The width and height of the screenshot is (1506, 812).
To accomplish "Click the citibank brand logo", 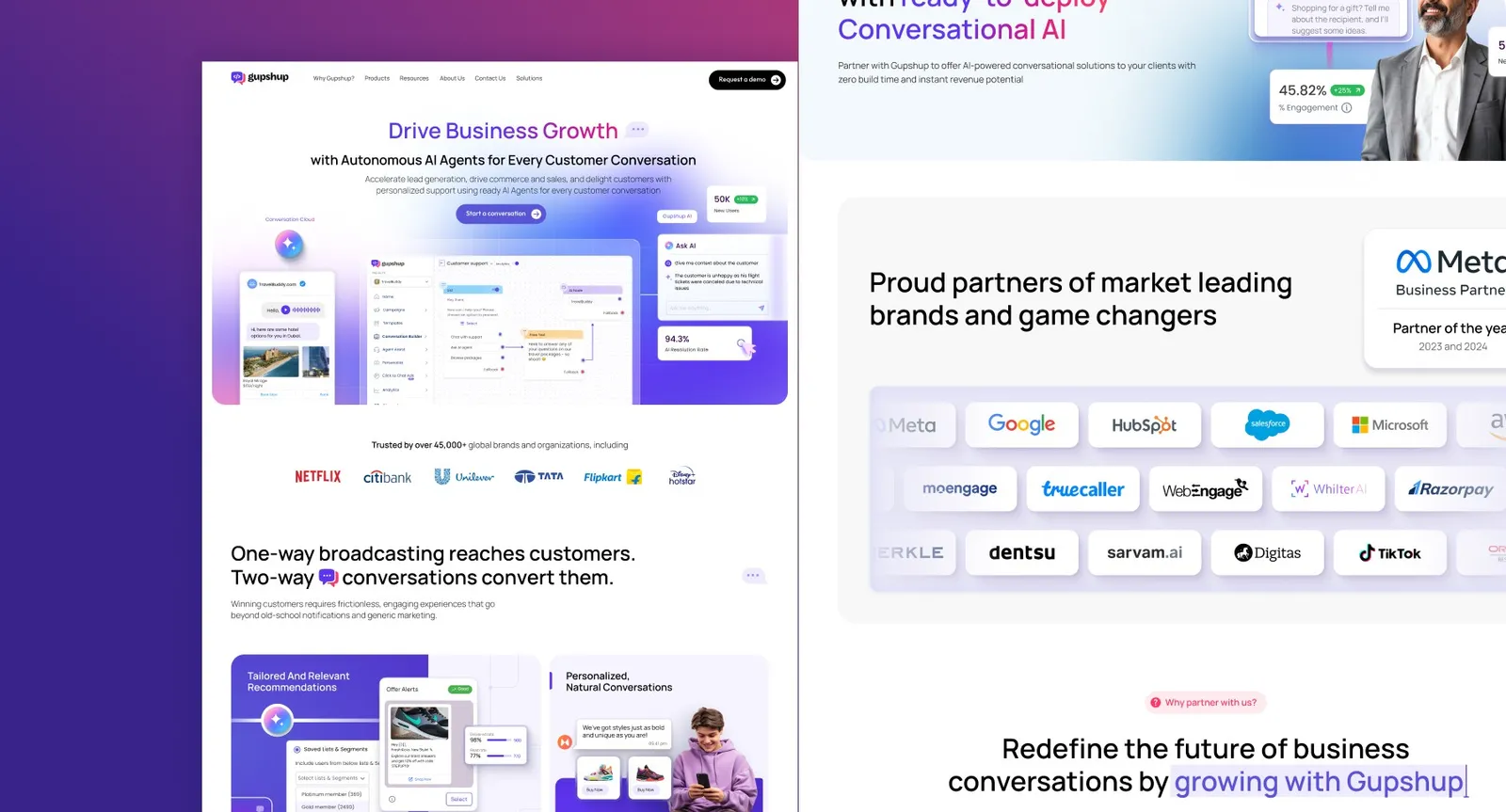I will click(x=387, y=478).
